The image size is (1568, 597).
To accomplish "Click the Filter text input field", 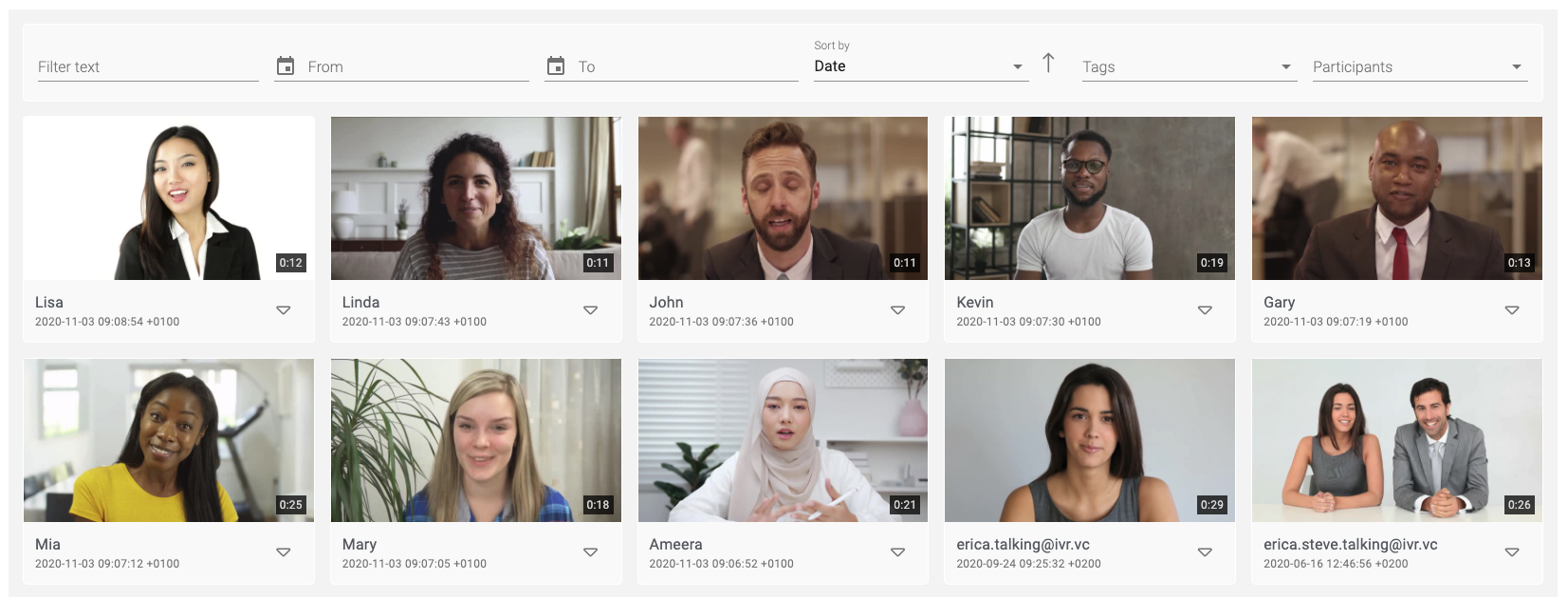I will (x=147, y=66).
